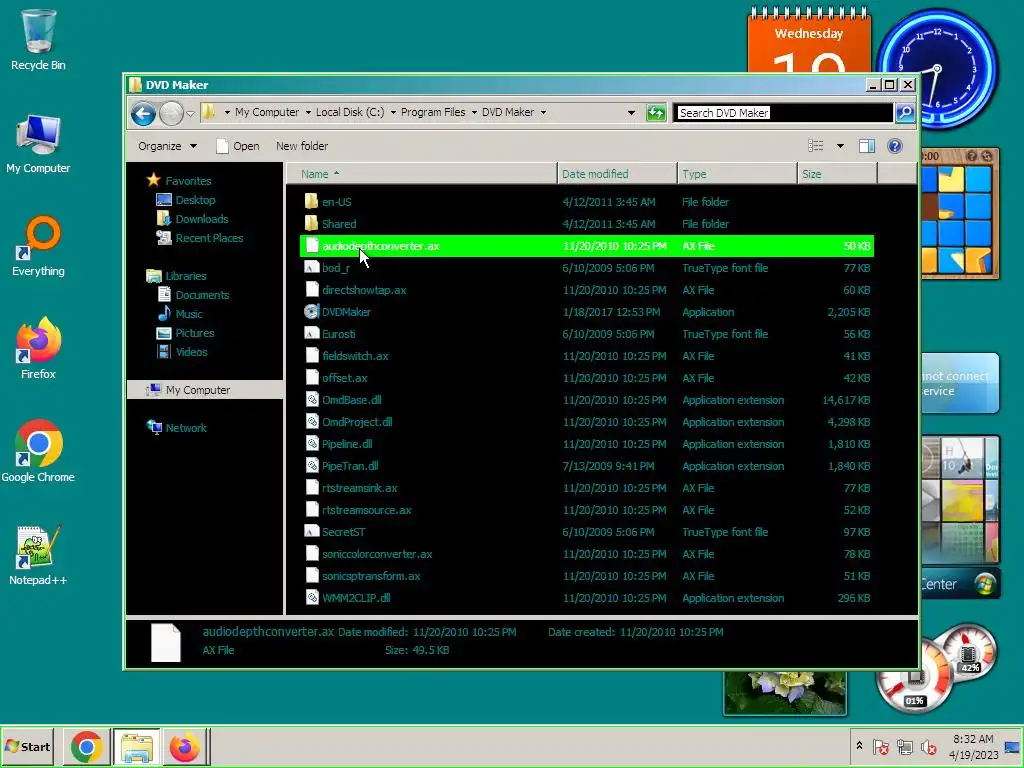Open Desktop in Favorites
This screenshot has height=768, width=1024.
[187, 200]
